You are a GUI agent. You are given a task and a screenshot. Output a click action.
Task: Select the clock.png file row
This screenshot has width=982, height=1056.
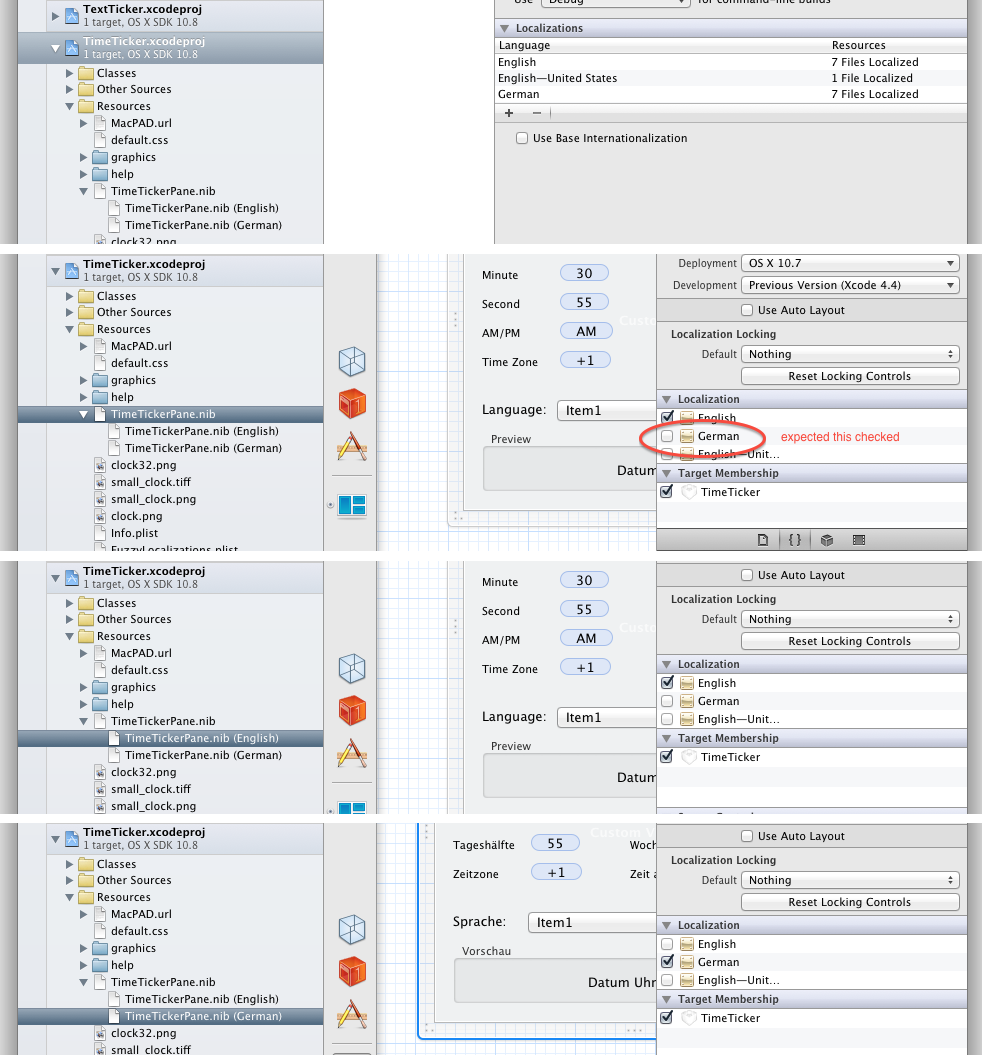pos(170,516)
